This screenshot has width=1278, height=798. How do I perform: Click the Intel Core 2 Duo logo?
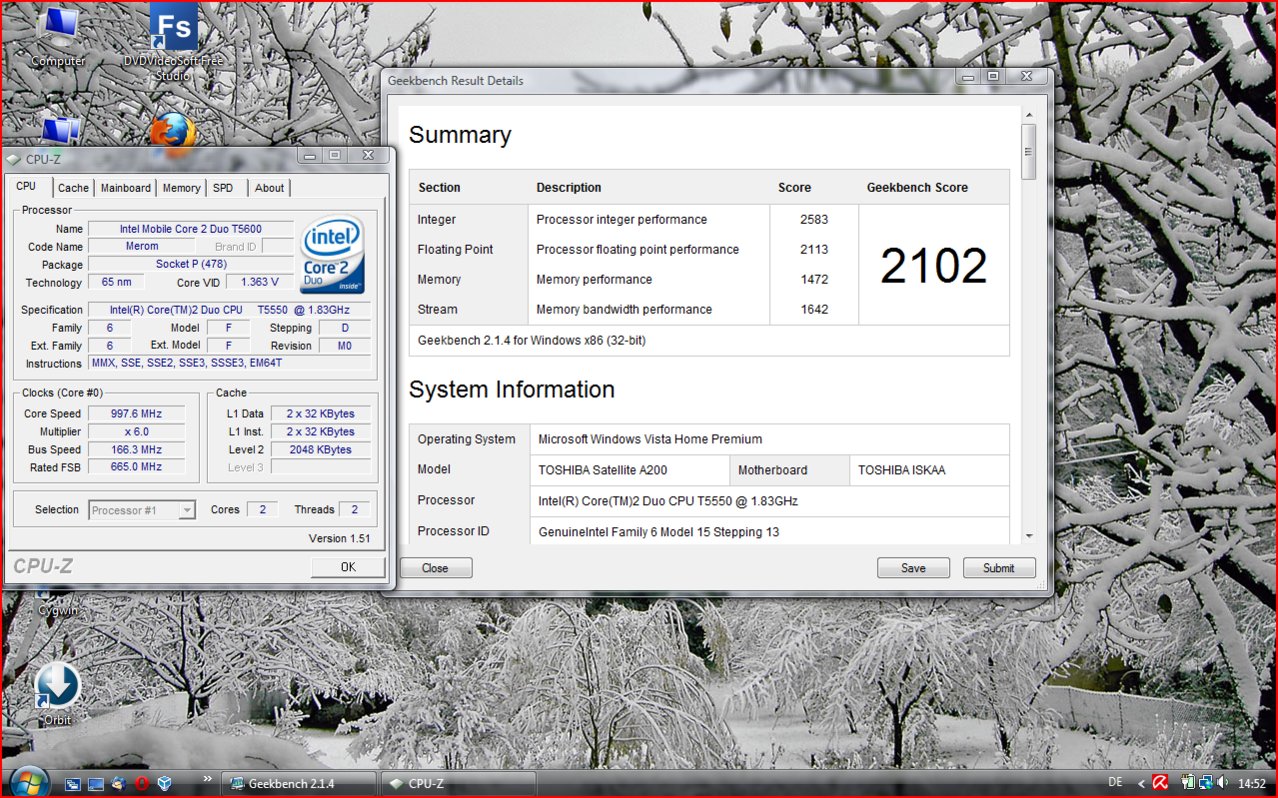(x=333, y=255)
